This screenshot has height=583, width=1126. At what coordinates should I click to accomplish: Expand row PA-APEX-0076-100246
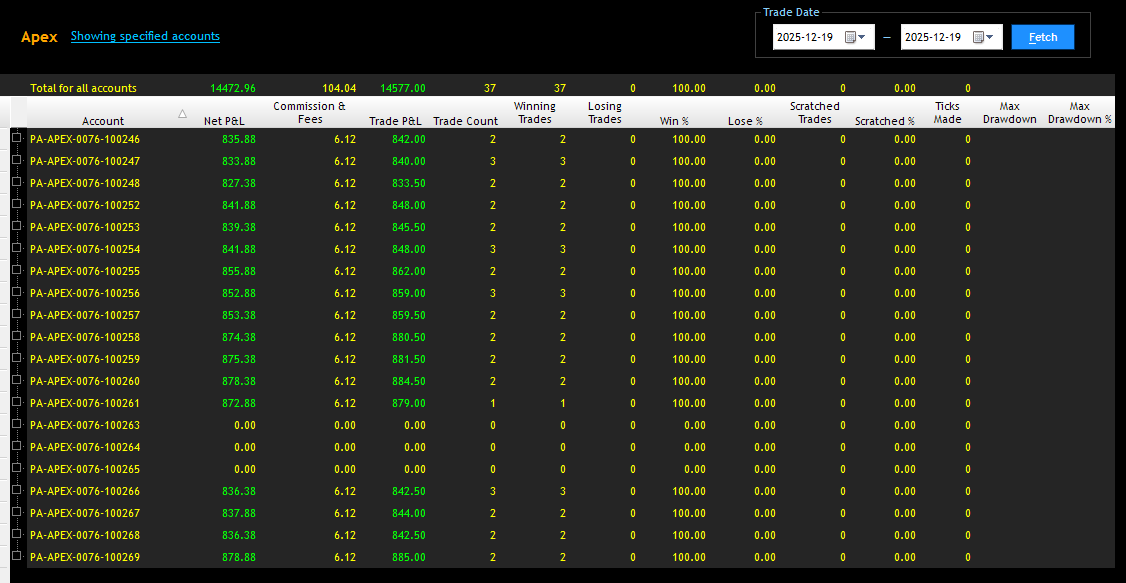16,137
